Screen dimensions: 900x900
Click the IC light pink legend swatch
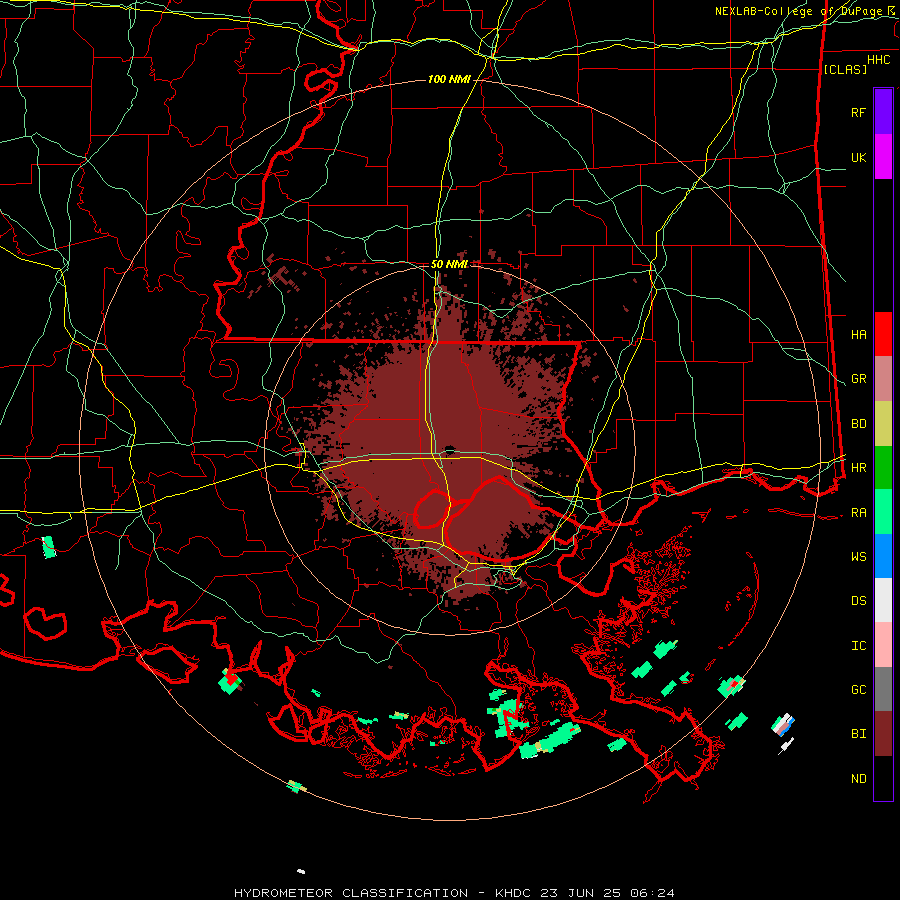click(x=883, y=645)
